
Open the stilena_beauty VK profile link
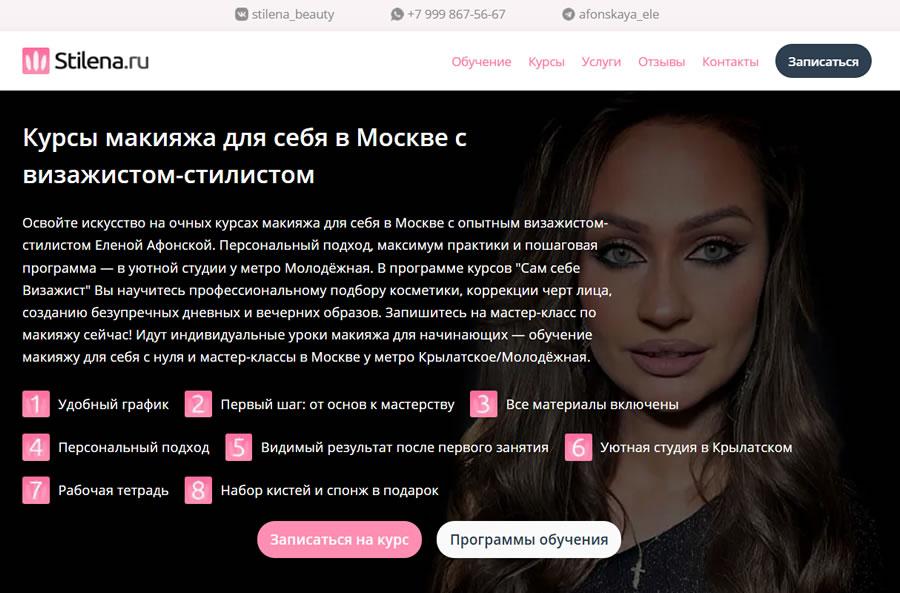tap(293, 14)
